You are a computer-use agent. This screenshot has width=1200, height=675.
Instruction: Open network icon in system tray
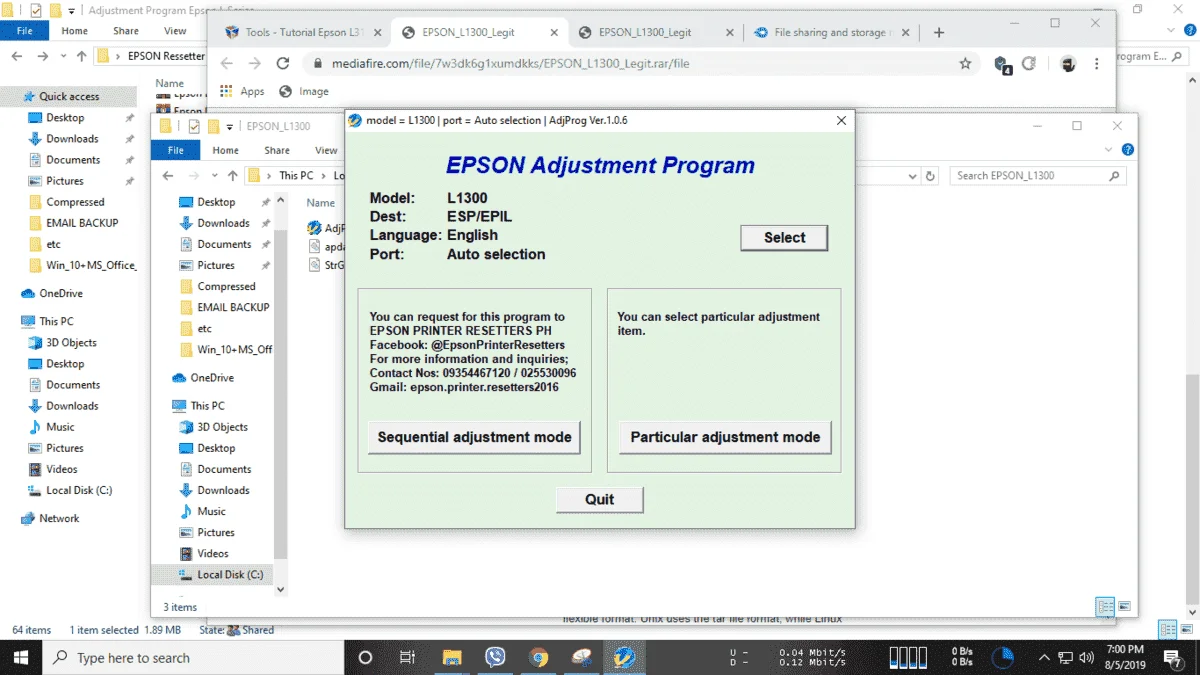click(x=1066, y=657)
